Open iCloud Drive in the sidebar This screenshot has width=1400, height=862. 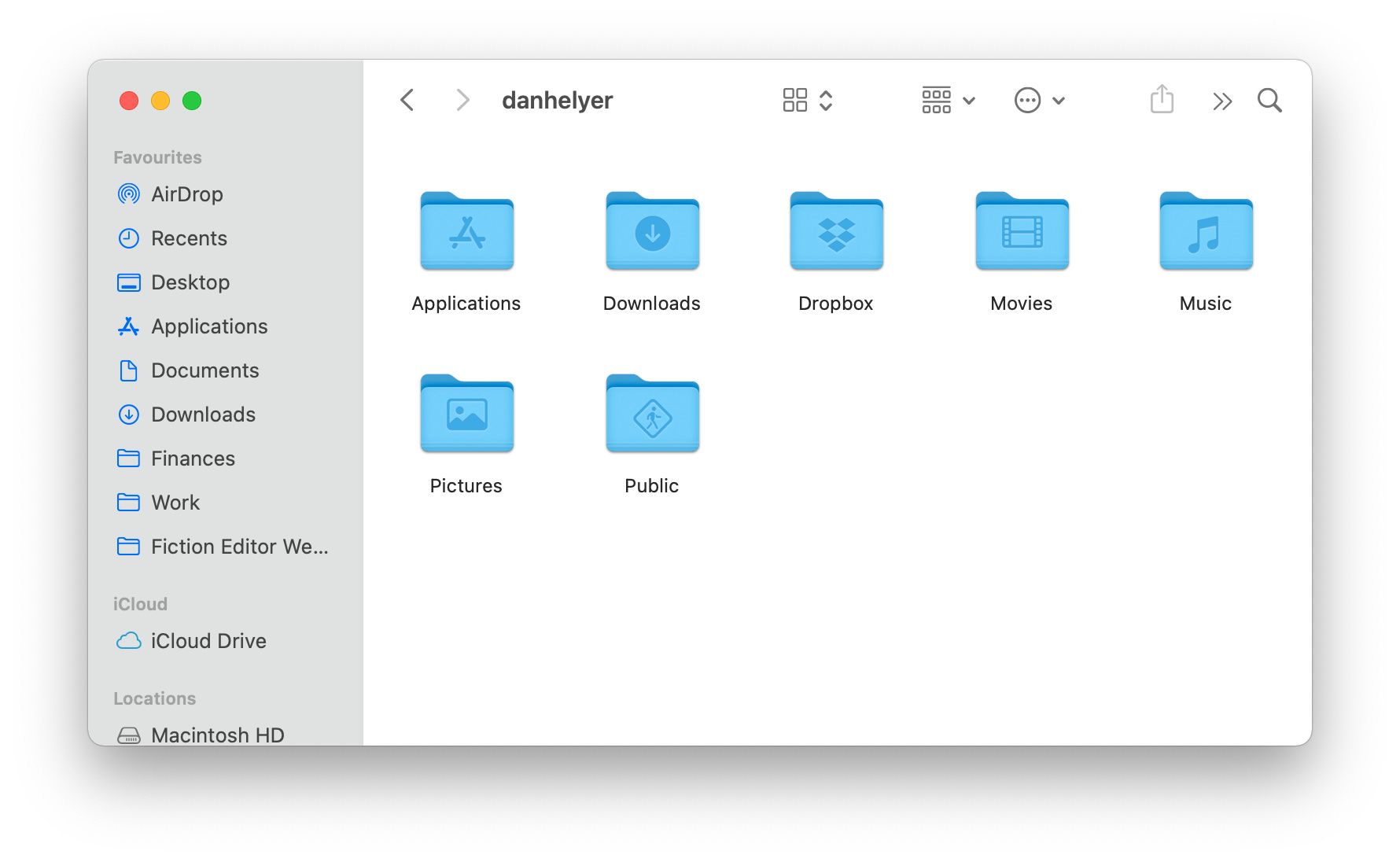208,641
